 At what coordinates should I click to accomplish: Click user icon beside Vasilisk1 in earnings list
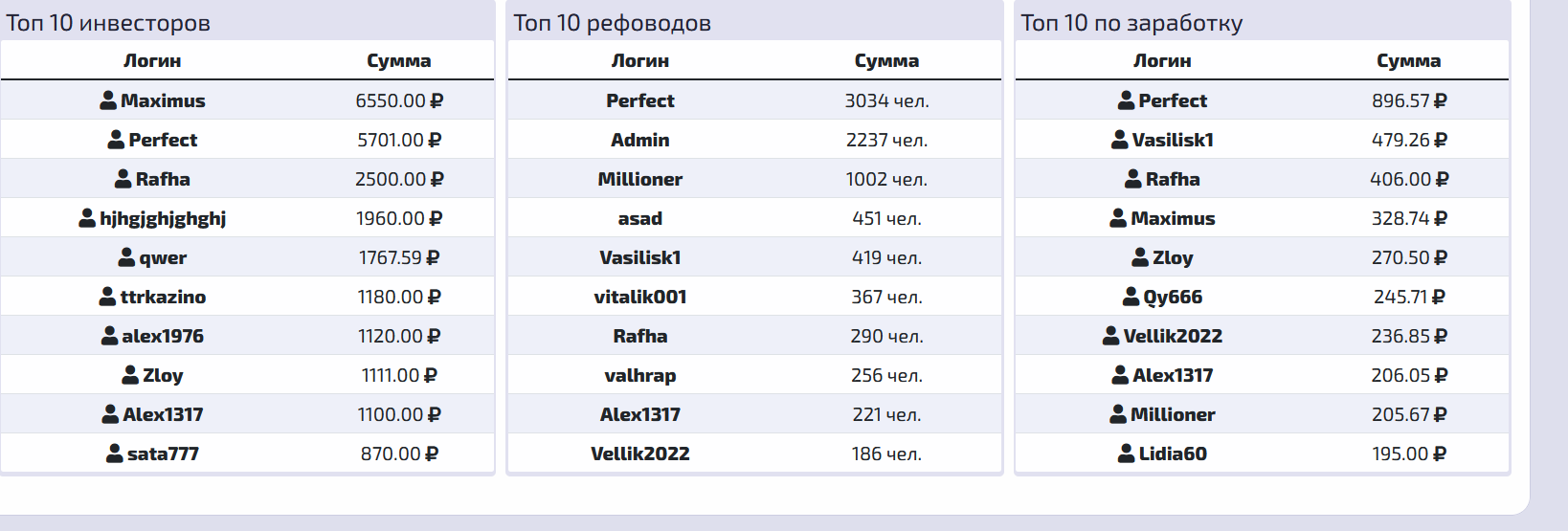(x=1119, y=140)
